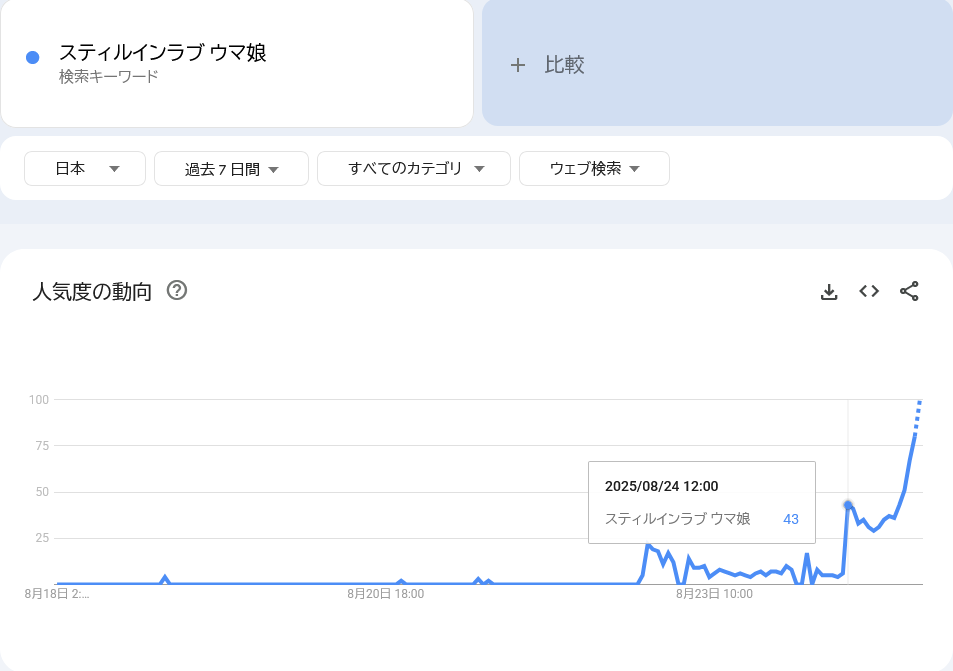Expand the ウェブ検索 search type dropdown
This screenshot has width=953, height=671.
[594, 169]
